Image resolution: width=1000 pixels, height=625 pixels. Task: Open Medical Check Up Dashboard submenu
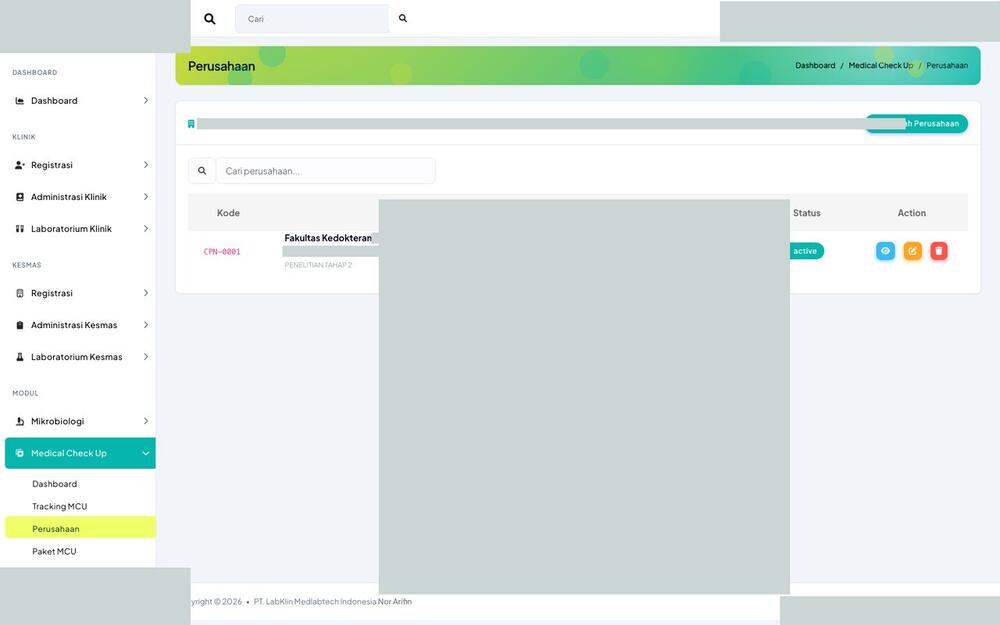[55, 484]
